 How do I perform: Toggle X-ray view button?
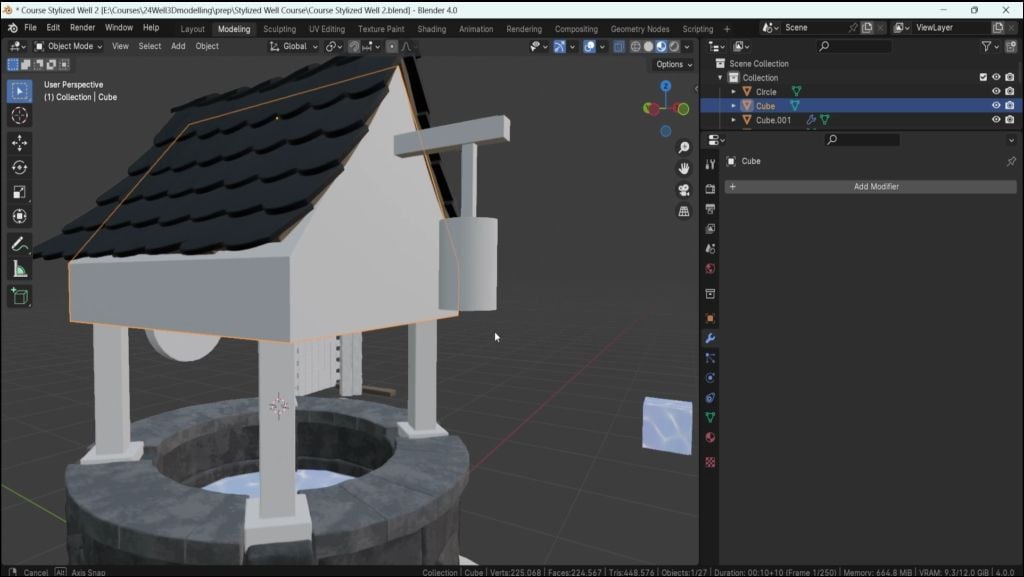[618, 46]
